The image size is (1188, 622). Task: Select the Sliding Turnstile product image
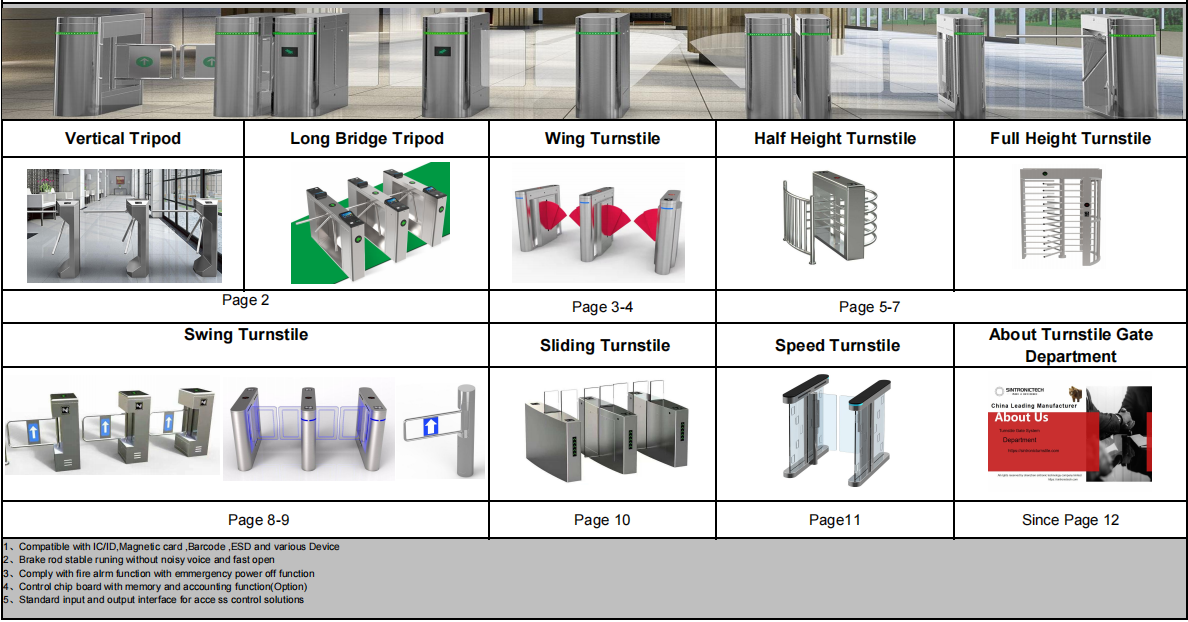602,433
